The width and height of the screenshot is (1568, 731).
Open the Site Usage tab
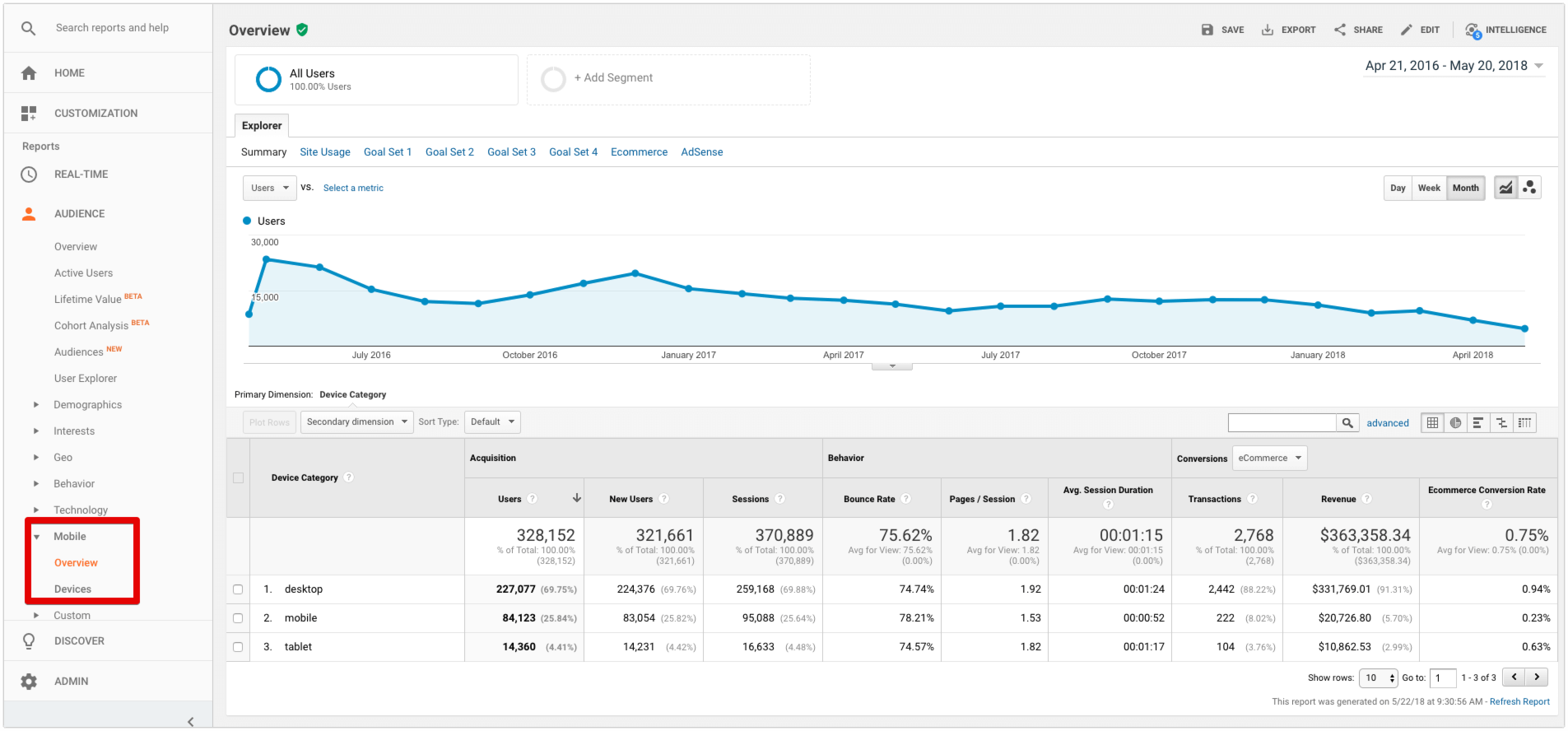(325, 152)
